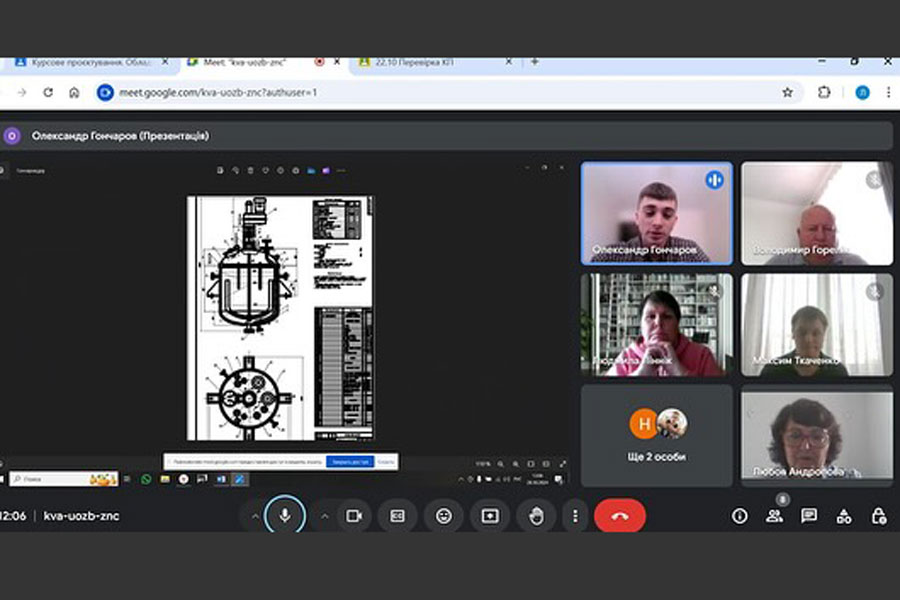The width and height of the screenshot is (900, 600).
Task: Show the participants list
Action: pyautogui.click(x=774, y=516)
